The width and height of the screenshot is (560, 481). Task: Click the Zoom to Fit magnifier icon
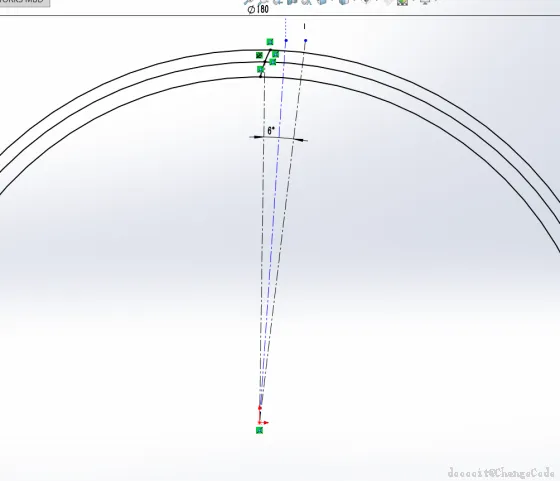pos(249,2)
